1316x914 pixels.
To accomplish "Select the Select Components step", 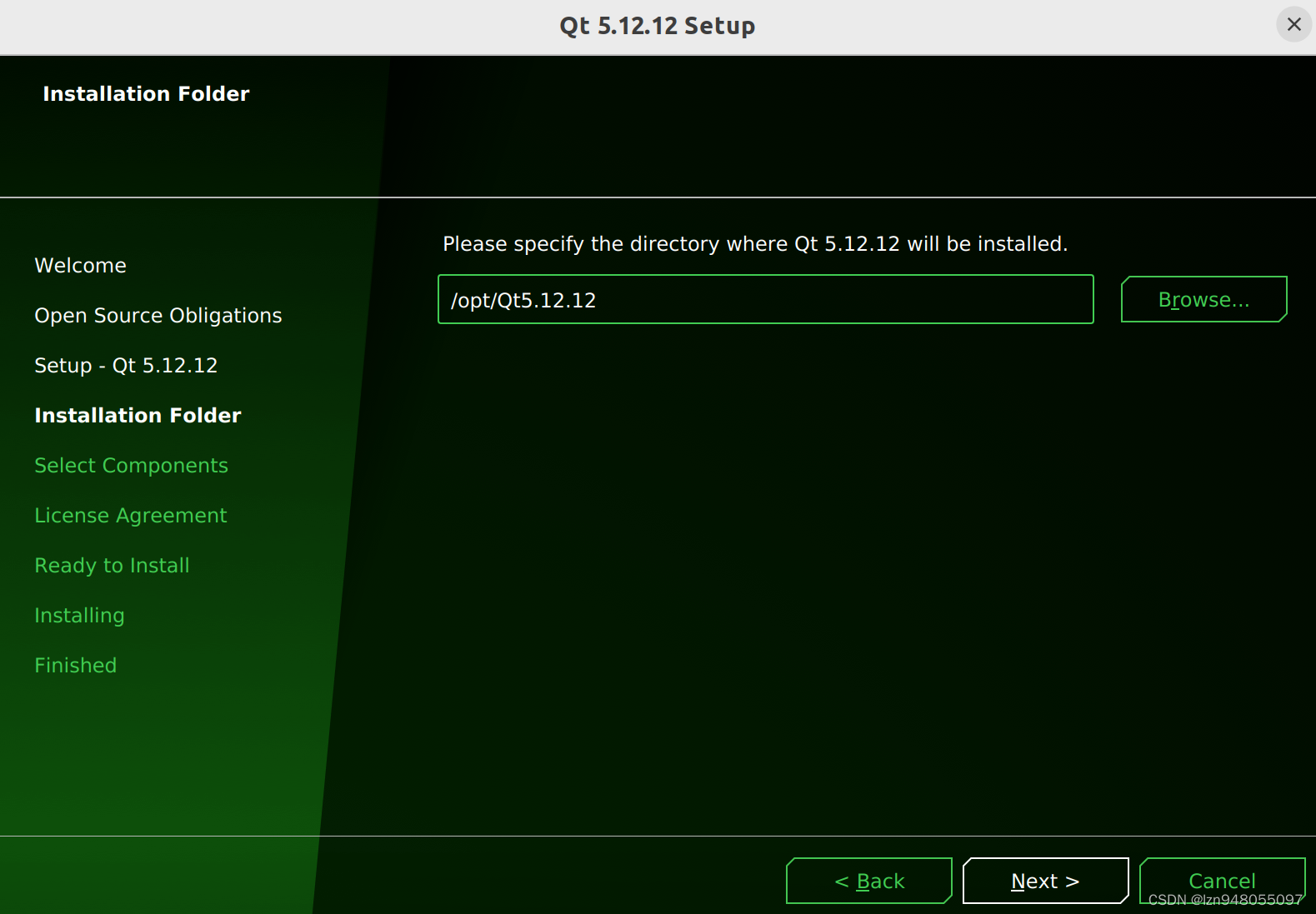I will coord(131,466).
